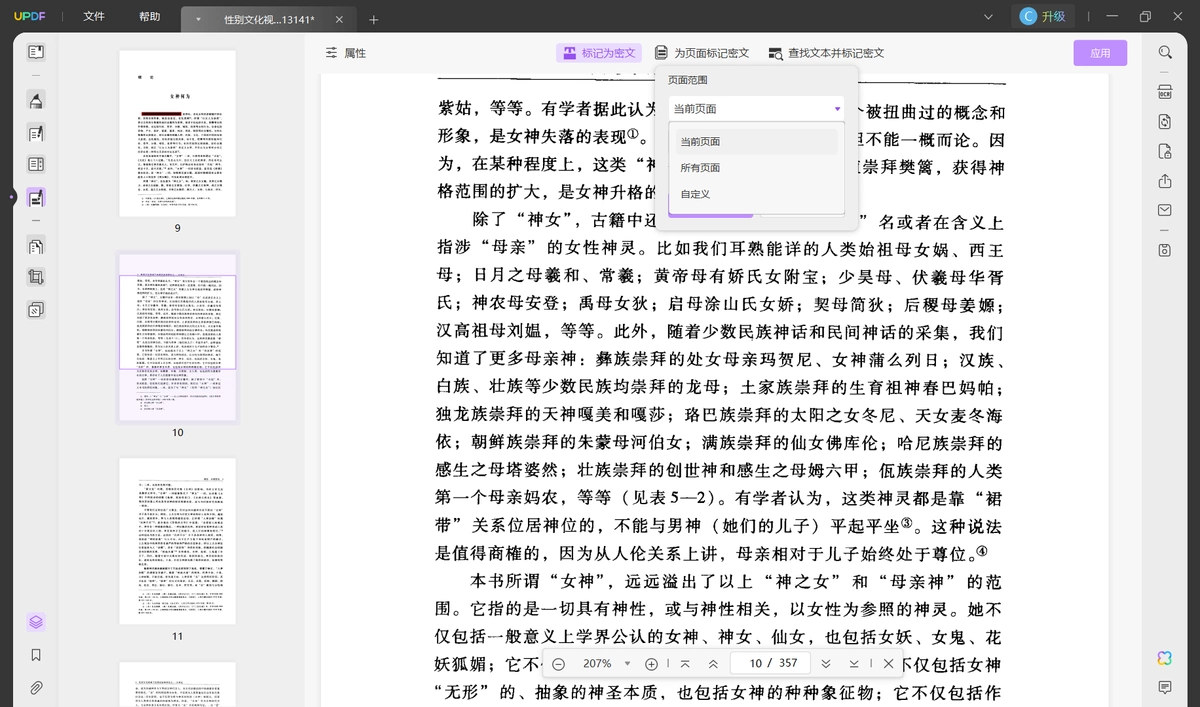This screenshot has height=707, width=1200.
Task: Open the Crop Pages tool
Action: 36,278
